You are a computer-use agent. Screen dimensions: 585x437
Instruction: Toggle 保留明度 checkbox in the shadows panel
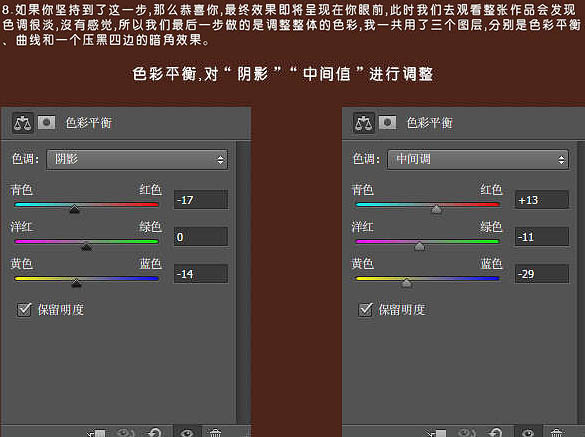coord(24,309)
